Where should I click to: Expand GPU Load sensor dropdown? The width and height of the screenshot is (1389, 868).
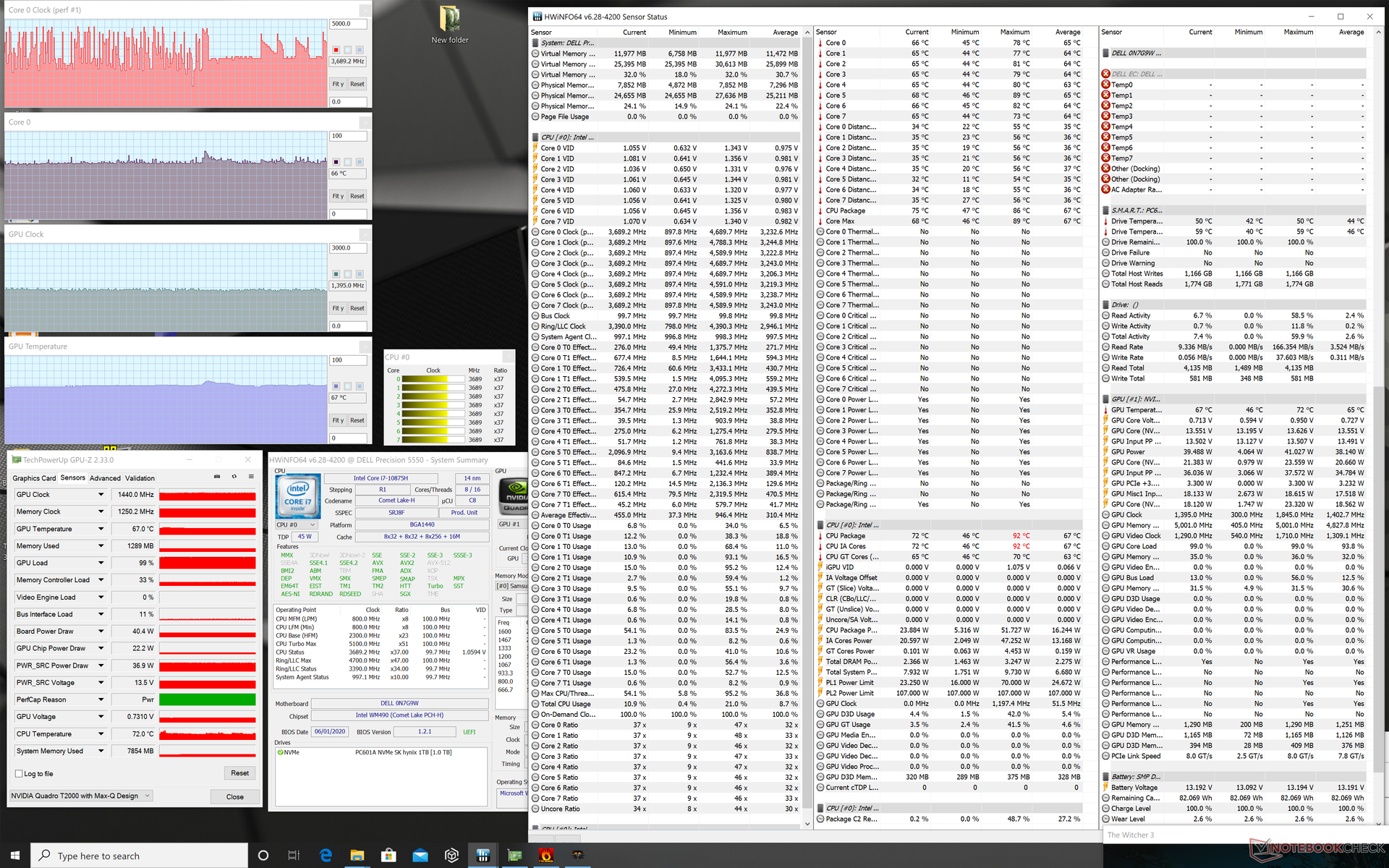click(x=101, y=563)
